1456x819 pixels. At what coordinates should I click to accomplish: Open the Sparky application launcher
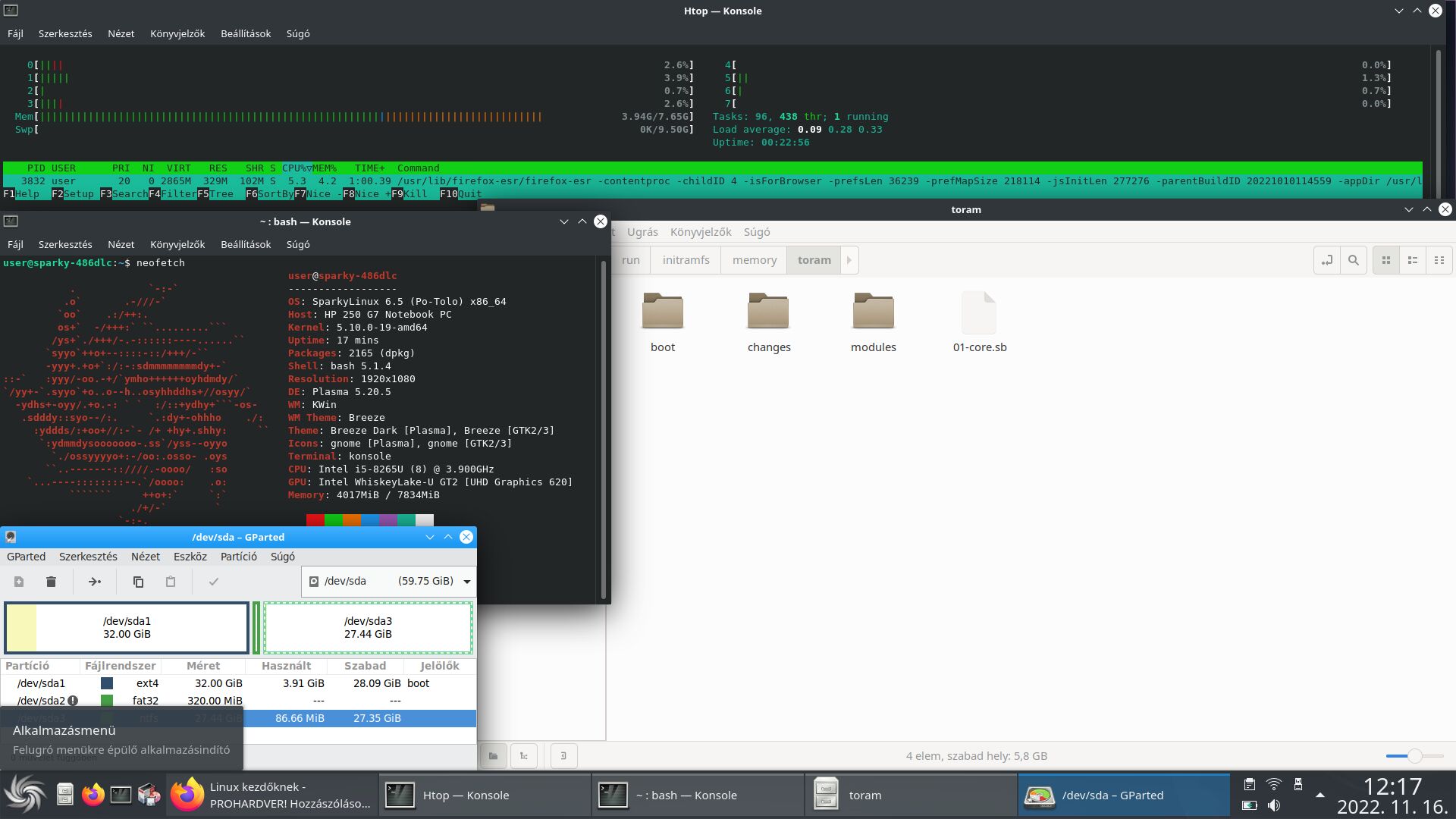pyautogui.click(x=26, y=795)
